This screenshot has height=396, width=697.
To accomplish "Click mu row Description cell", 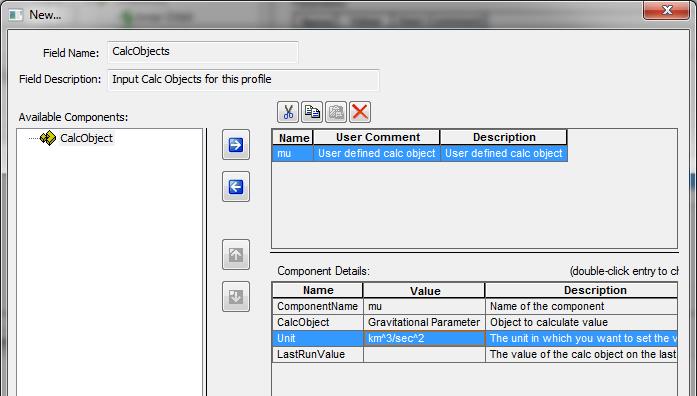I will 504,153.
